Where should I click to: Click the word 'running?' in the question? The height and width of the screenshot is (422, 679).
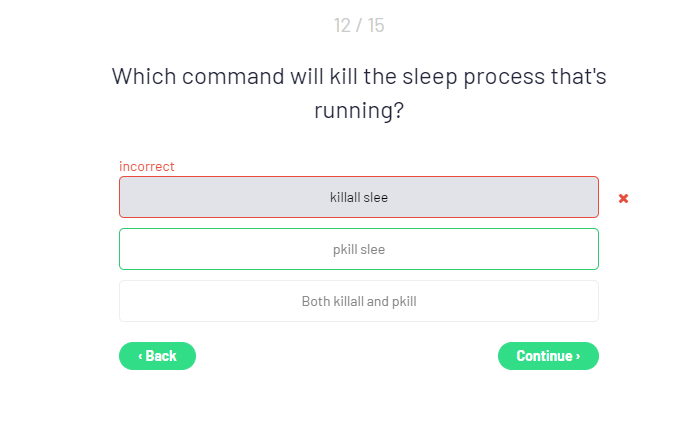pyautogui.click(x=358, y=110)
